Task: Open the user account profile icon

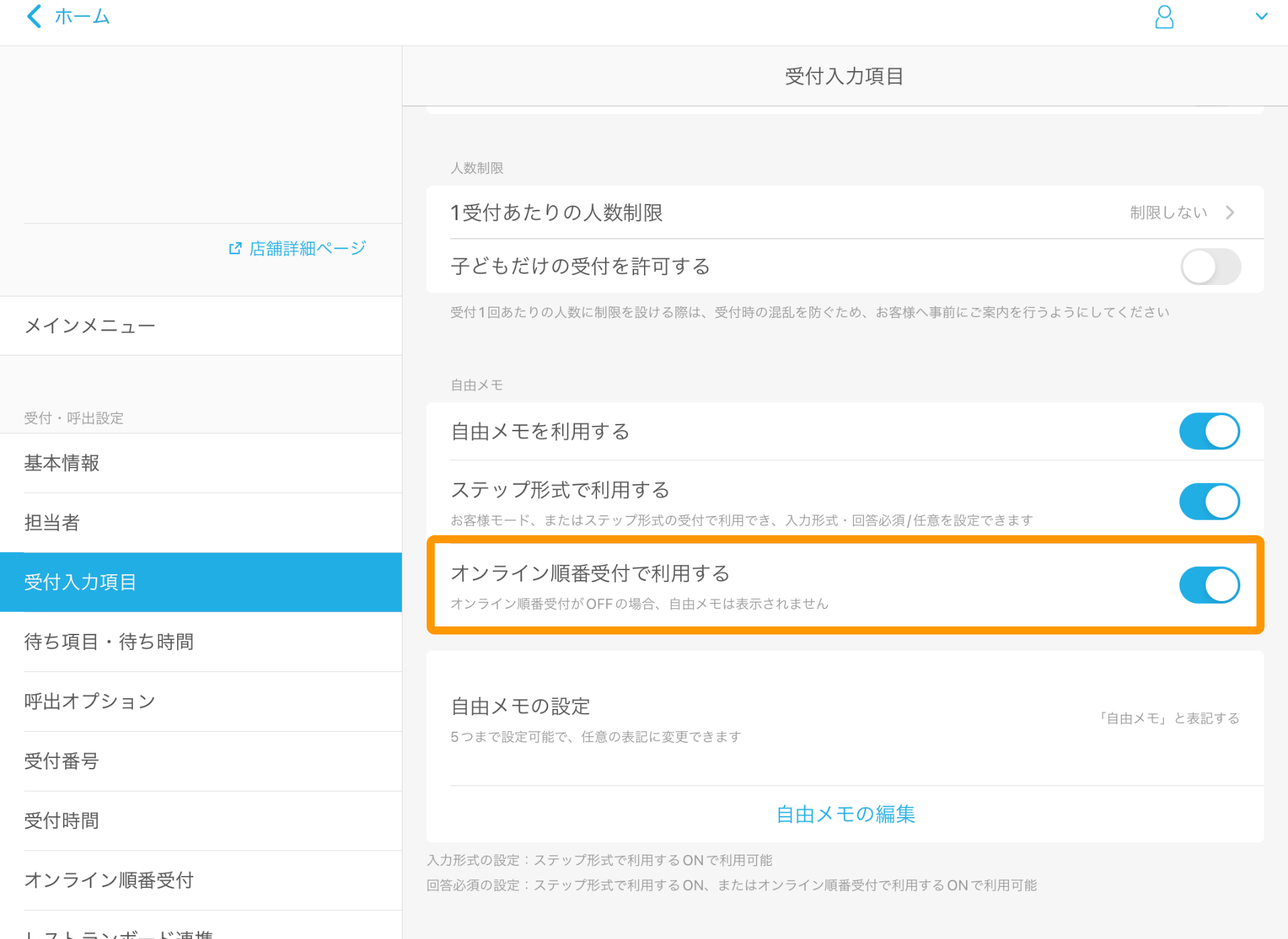Action: [1164, 17]
